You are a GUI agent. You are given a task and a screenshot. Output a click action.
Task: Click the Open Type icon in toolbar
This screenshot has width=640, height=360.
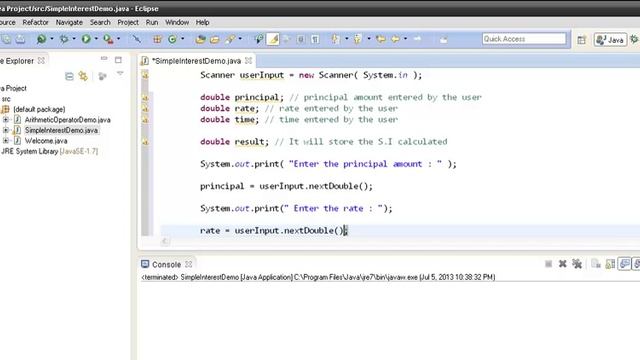tap(200, 39)
